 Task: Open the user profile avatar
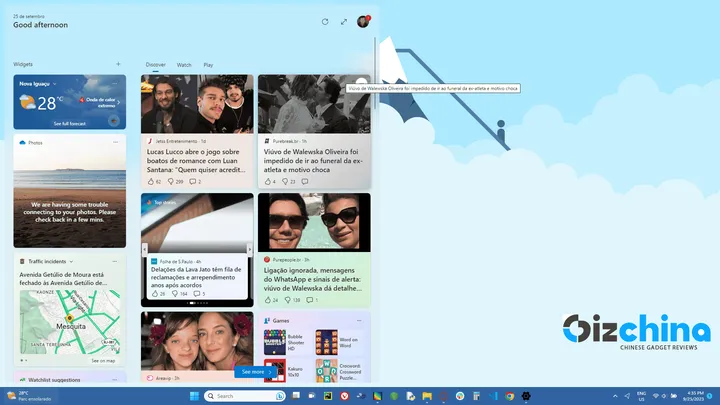[363, 21]
